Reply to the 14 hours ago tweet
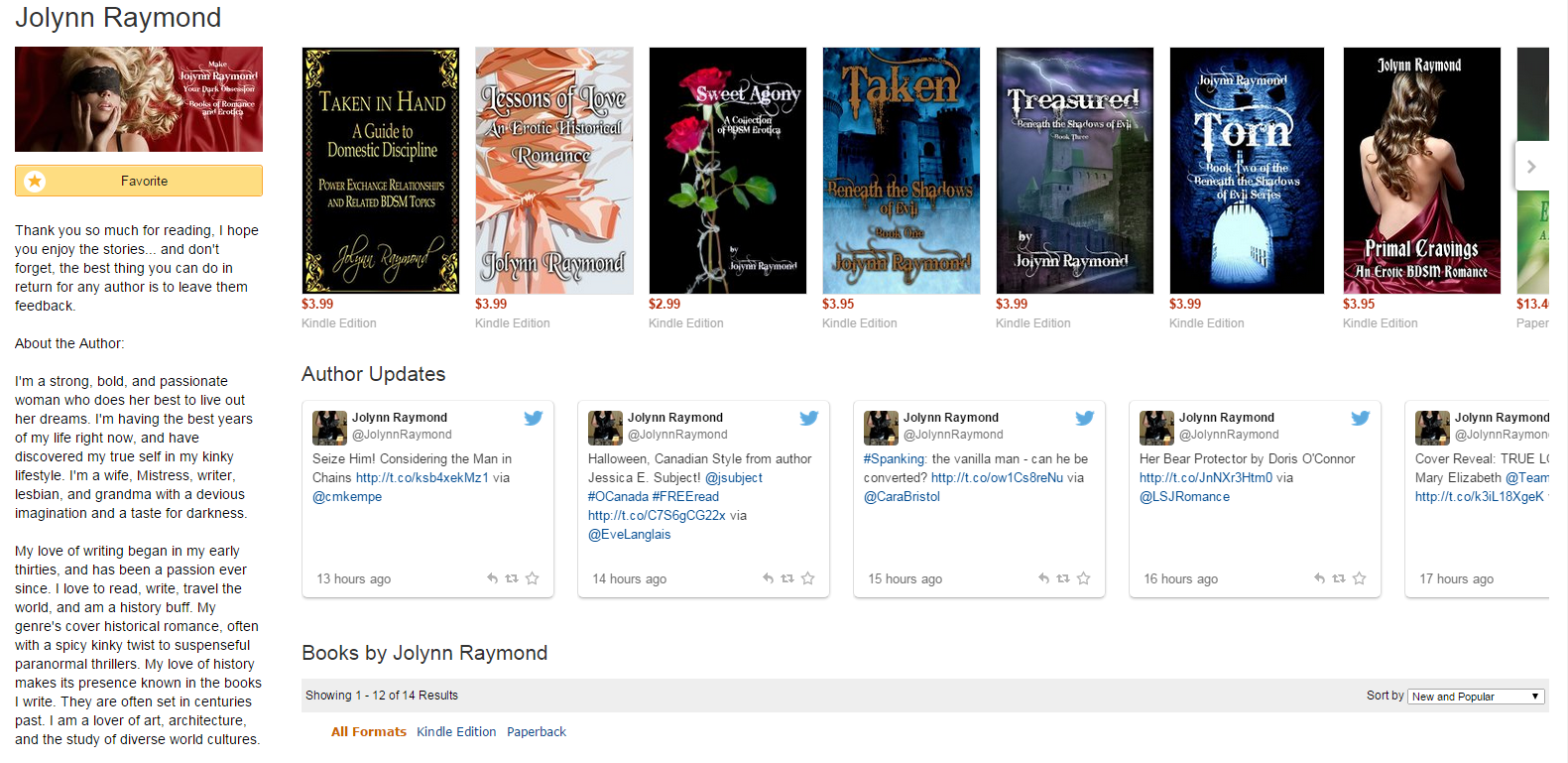The image size is (1568, 763). click(x=768, y=578)
